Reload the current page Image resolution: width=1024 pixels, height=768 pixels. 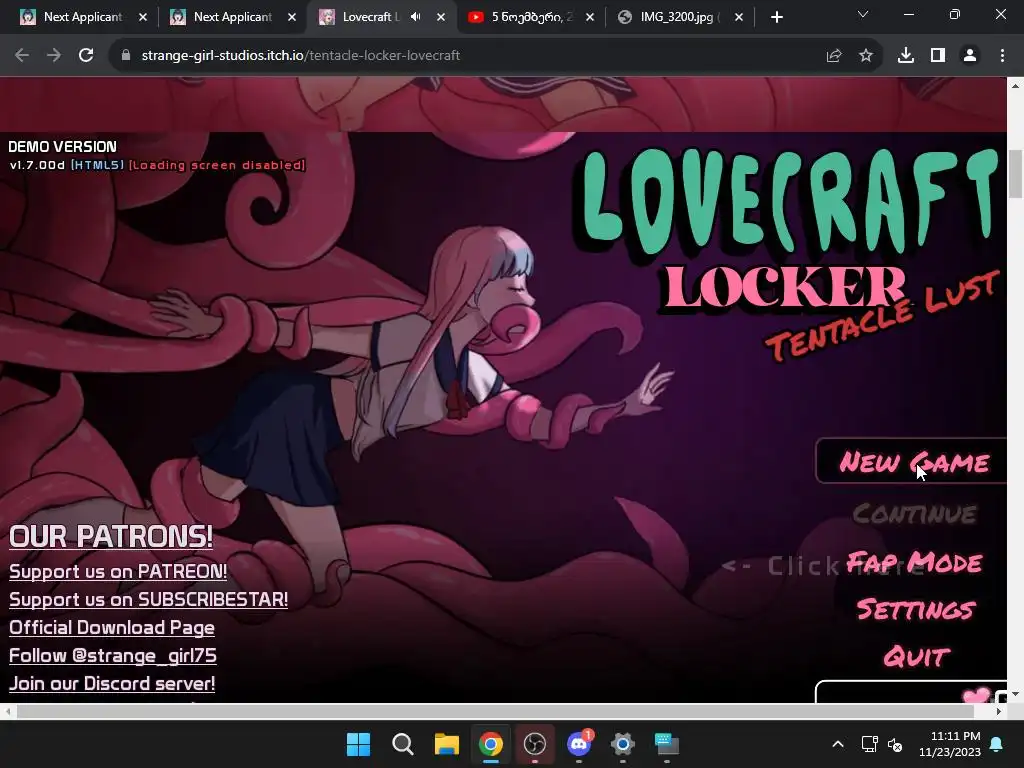click(x=86, y=56)
